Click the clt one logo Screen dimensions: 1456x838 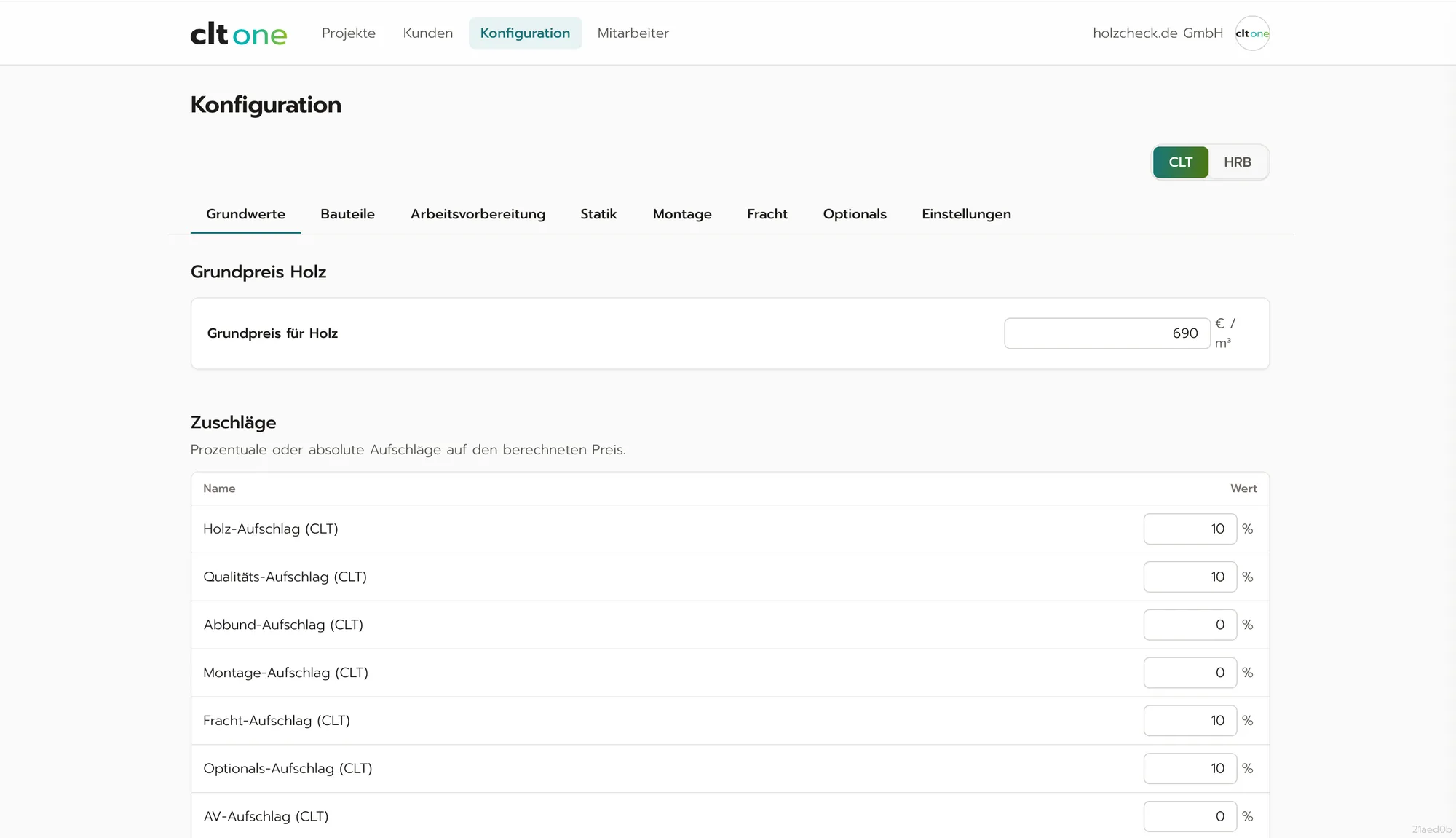coord(239,33)
